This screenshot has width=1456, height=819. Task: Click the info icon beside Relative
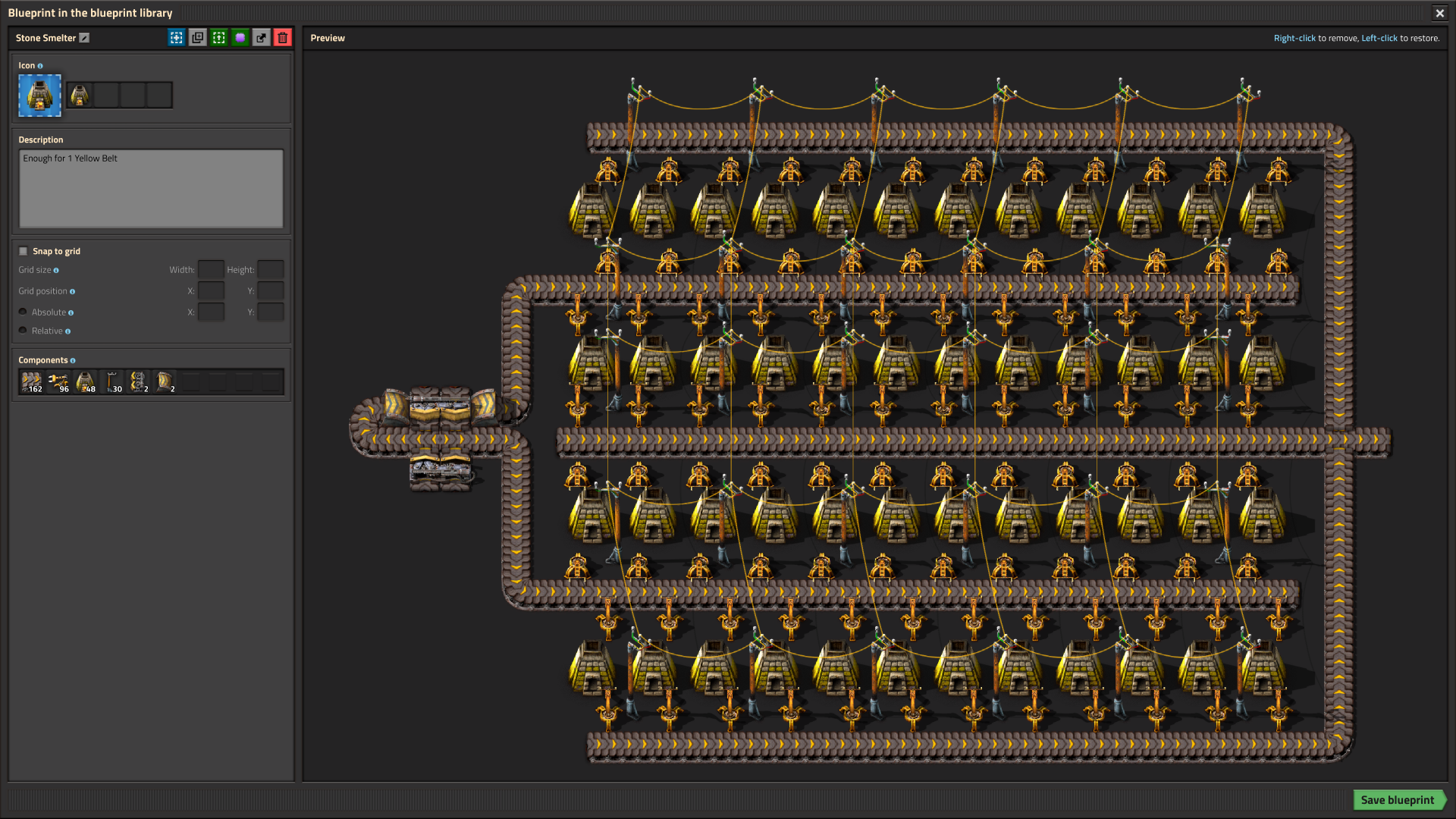pos(68,331)
